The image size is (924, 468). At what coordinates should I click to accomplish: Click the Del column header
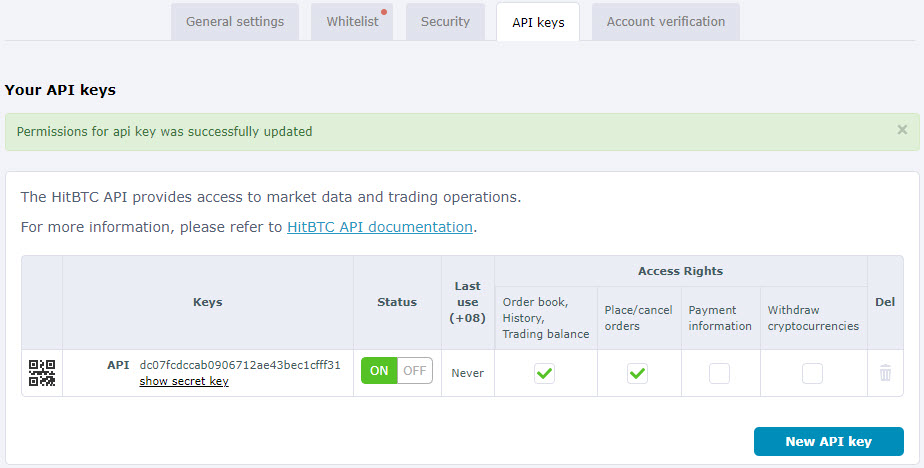[885, 302]
